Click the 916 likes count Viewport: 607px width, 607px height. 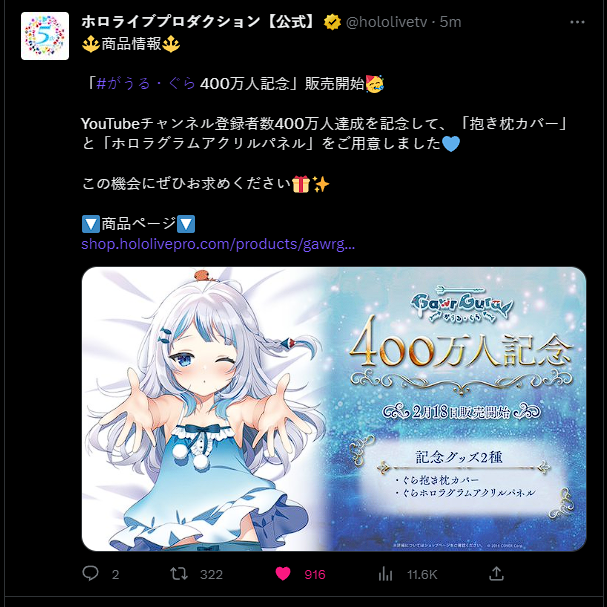pos(315,574)
